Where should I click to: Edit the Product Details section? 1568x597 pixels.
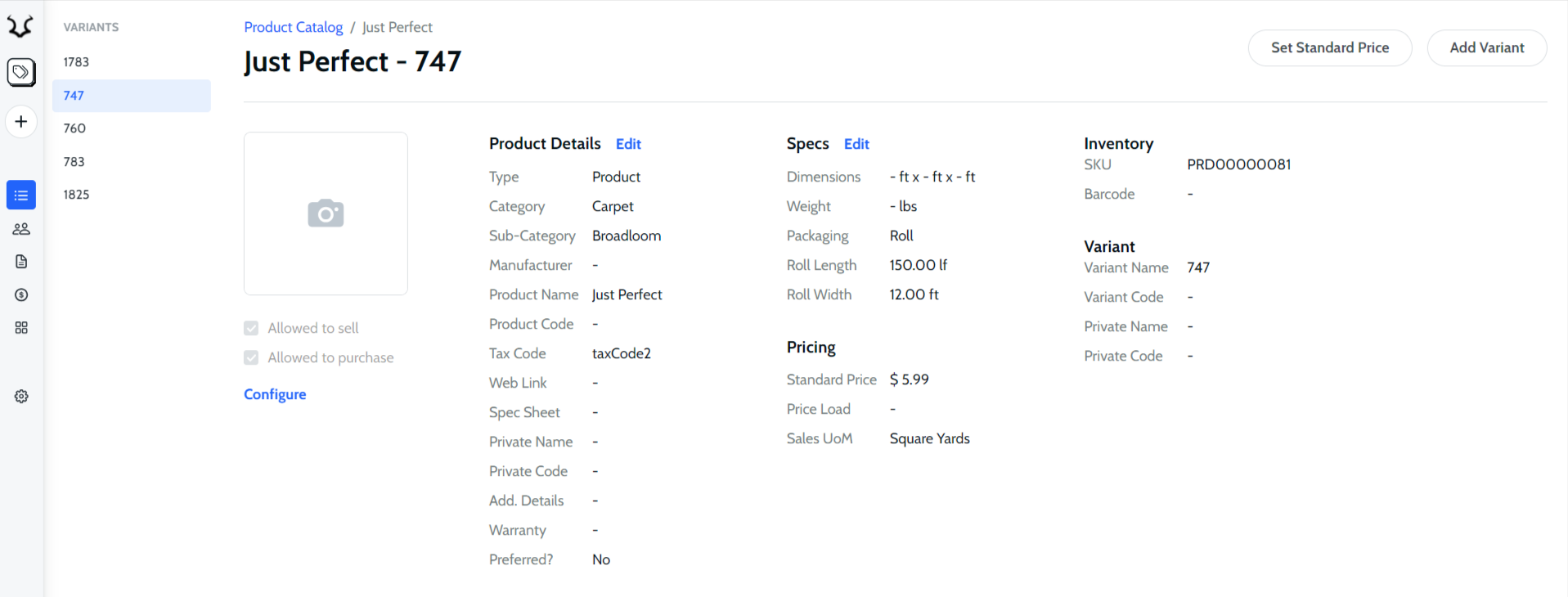pos(628,144)
